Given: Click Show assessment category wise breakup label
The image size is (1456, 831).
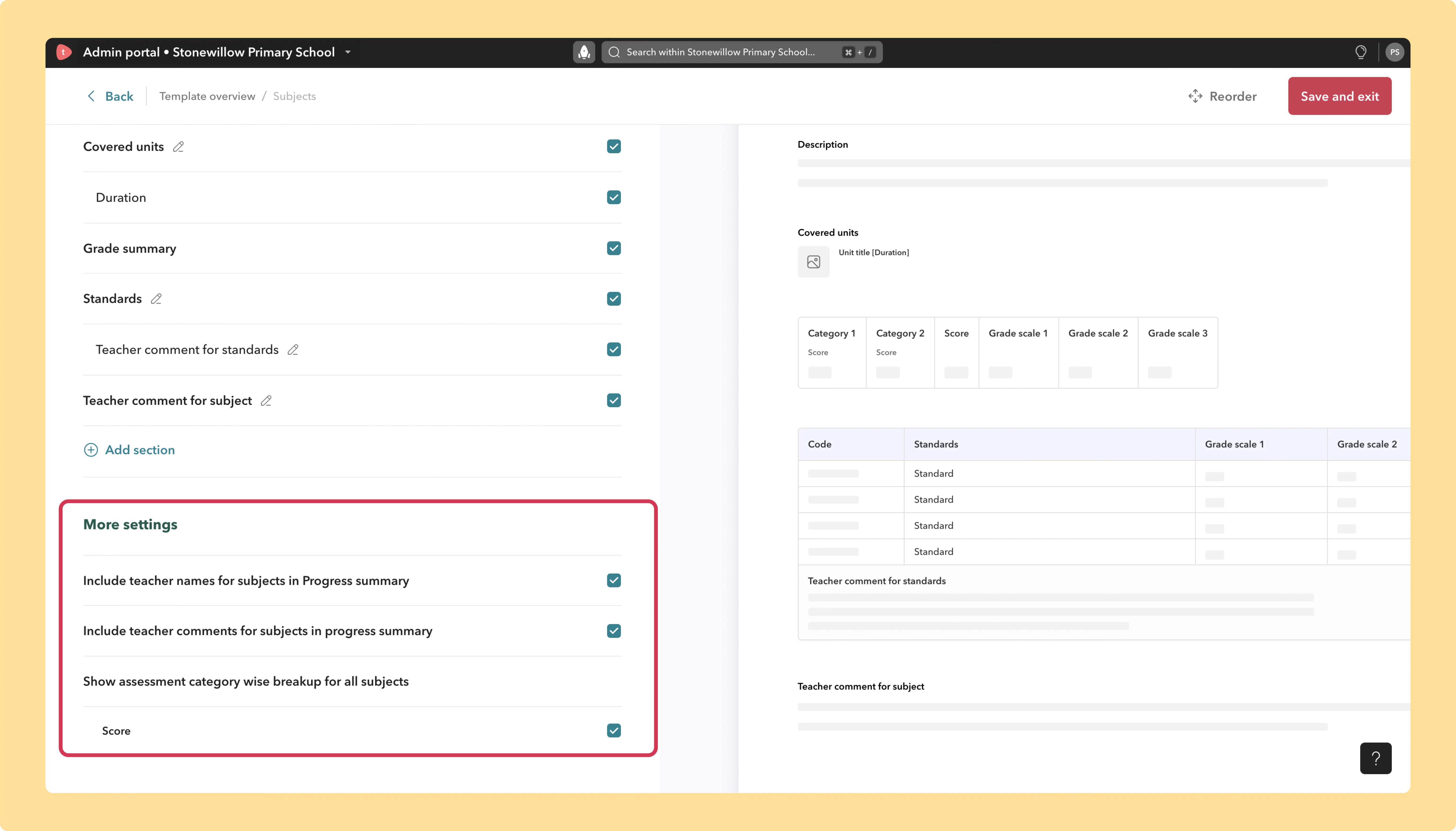Looking at the screenshot, I should 246,682.
